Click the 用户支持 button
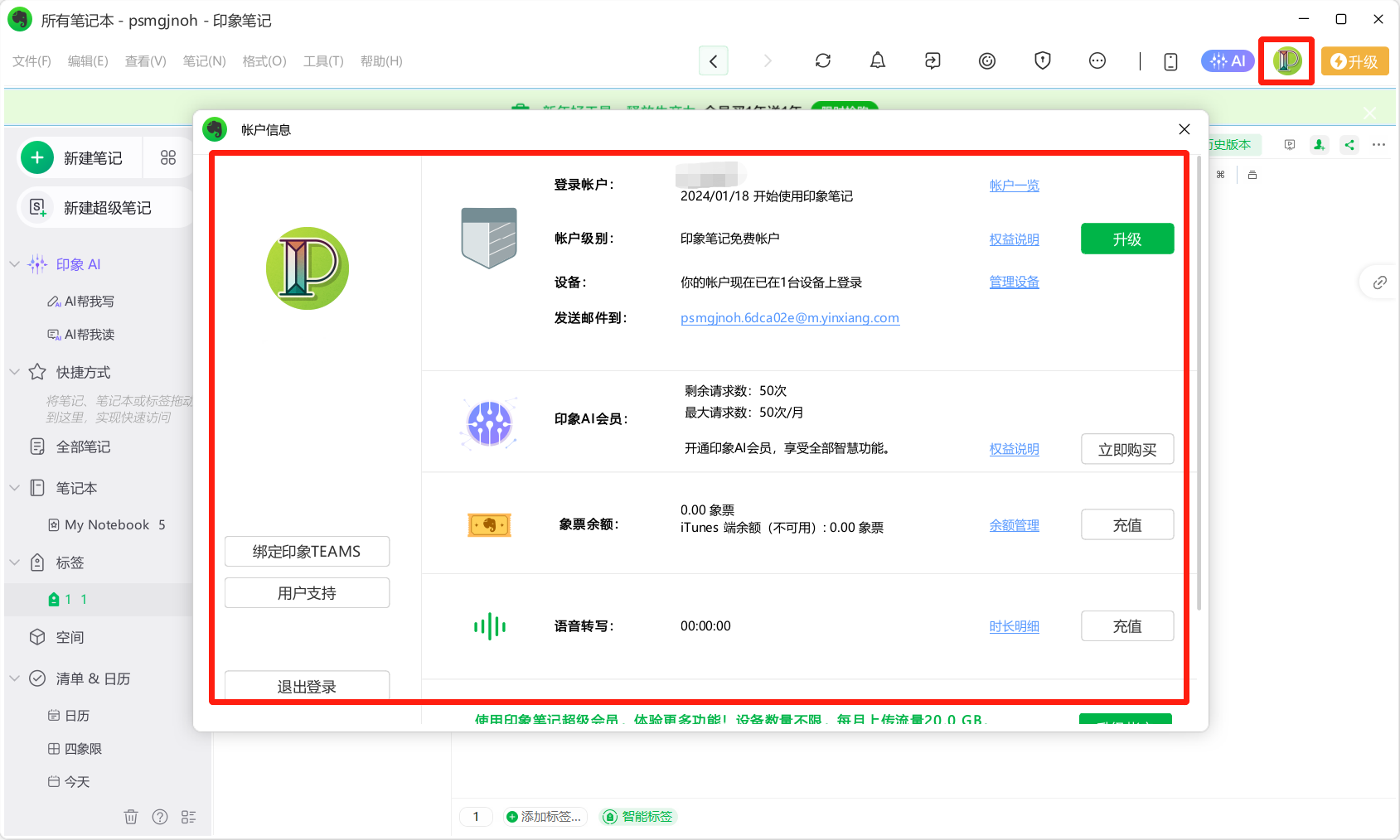The image size is (1400, 840). pyautogui.click(x=307, y=593)
